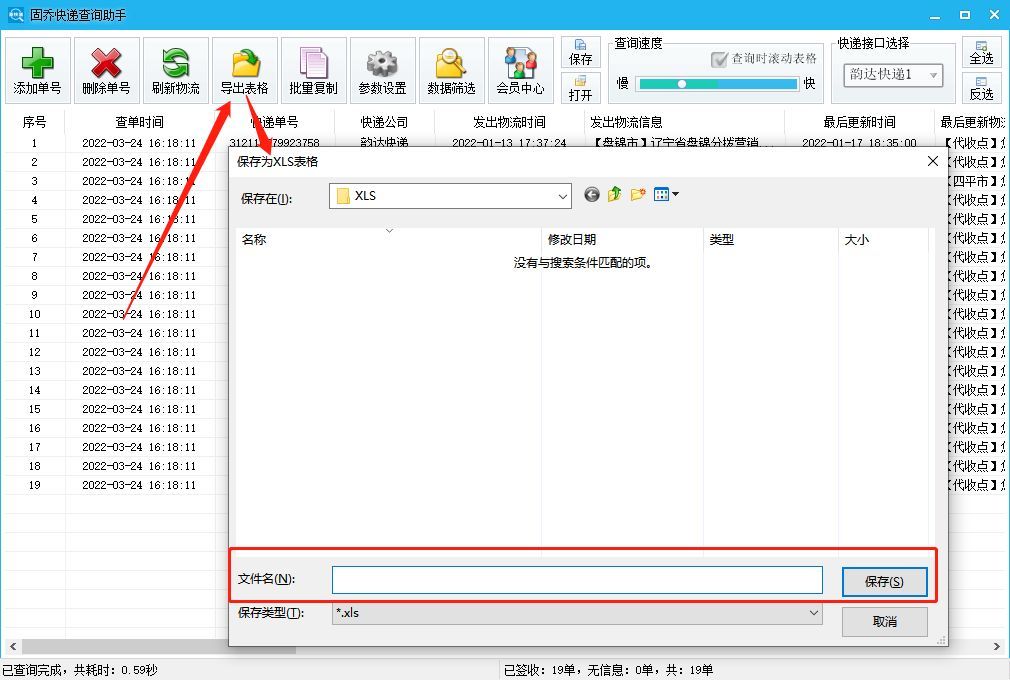
Task: Go back using the dialog back arrow
Action: [591, 194]
